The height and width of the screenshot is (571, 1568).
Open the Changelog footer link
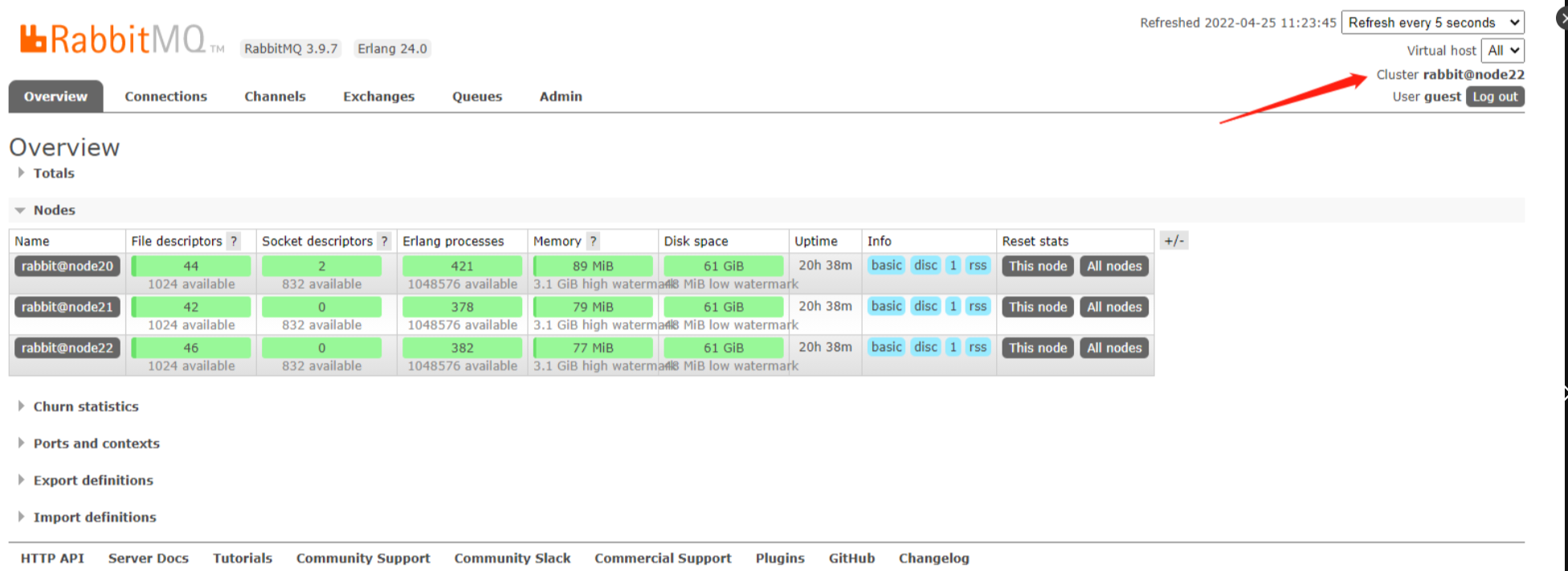[x=934, y=558]
